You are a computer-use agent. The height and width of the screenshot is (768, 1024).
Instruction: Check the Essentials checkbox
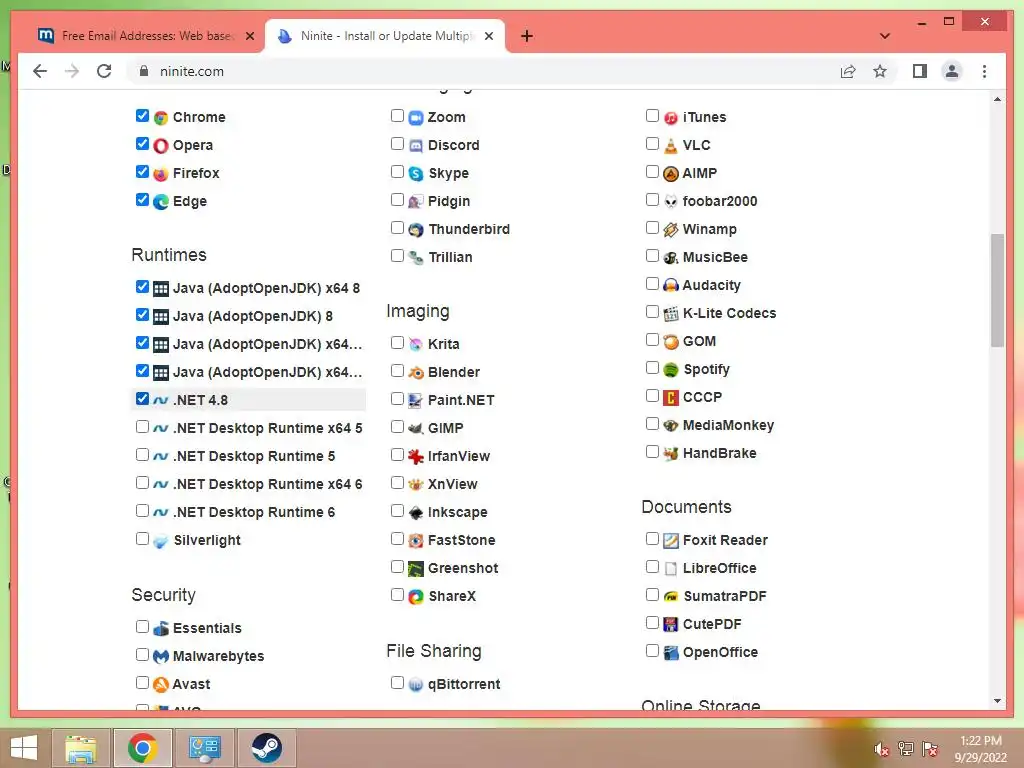(x=142, y=626)
